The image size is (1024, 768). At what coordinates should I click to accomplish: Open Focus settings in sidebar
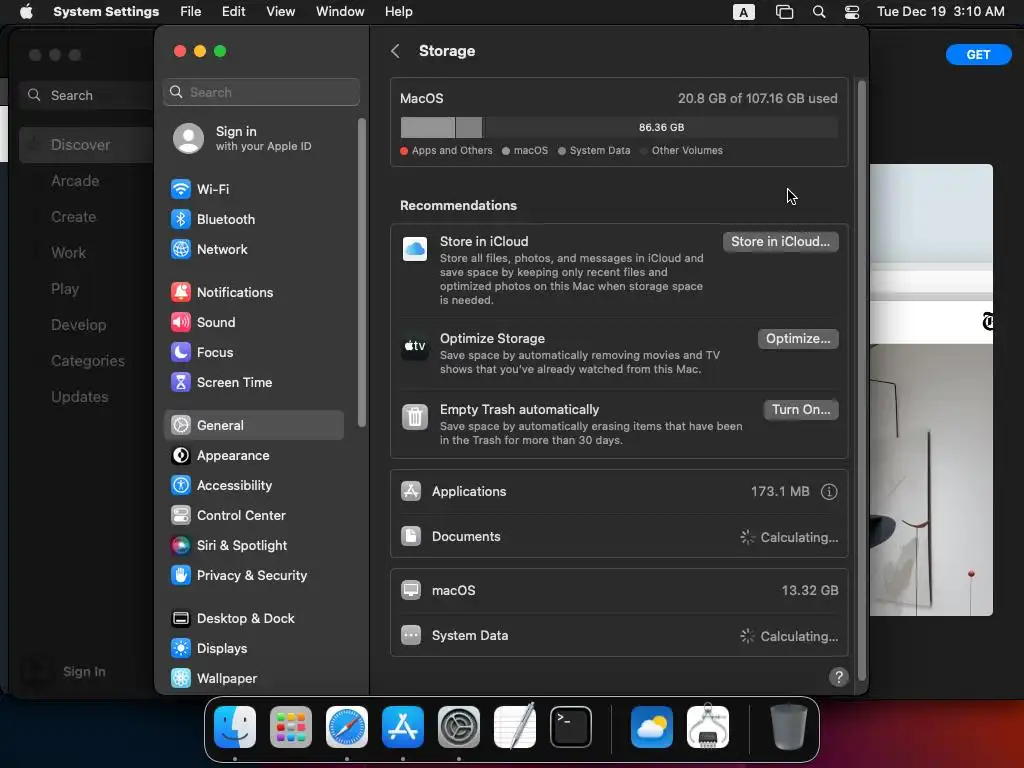pos(253,353)
